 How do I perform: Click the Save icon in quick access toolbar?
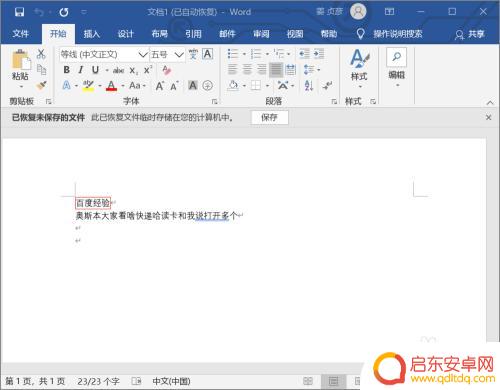point(19,12)
